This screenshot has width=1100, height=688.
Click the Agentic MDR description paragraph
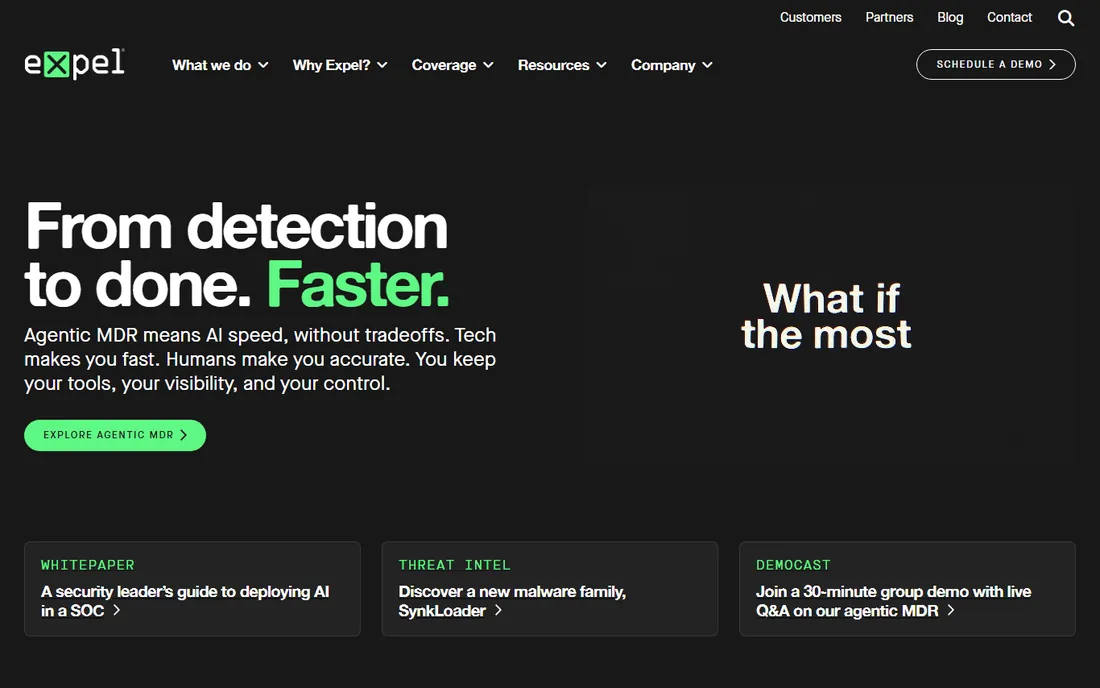(260, 359)
